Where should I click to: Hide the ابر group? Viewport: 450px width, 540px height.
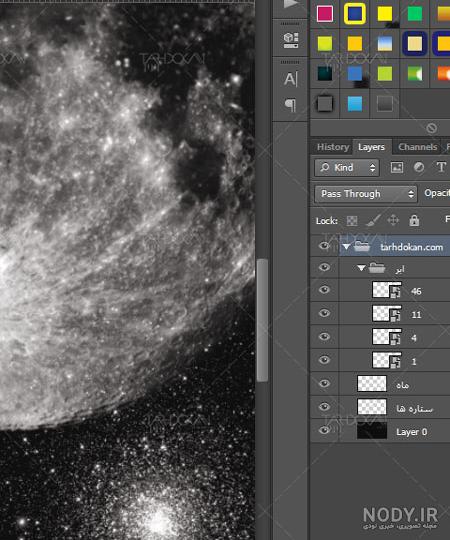coord(324,268)
